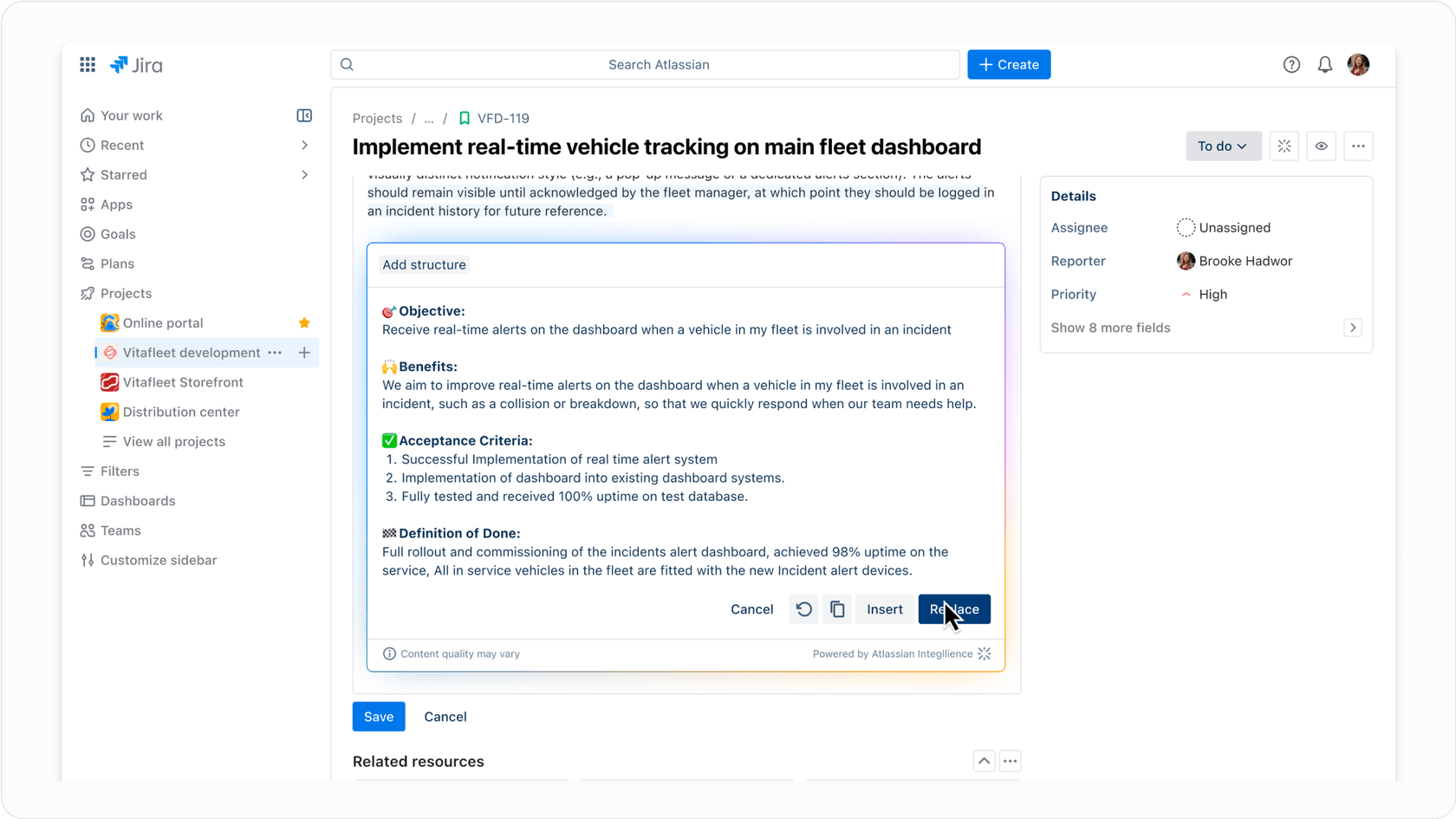Copy the generated content with the copy icon
1456x819 pixels.
pyautogui.click(x=837, y=609)
